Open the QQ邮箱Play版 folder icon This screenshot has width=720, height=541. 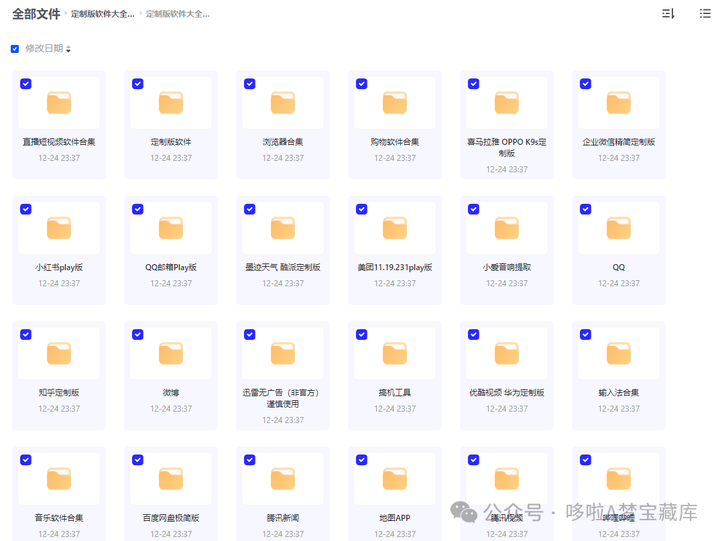click(x=171, y=228)
